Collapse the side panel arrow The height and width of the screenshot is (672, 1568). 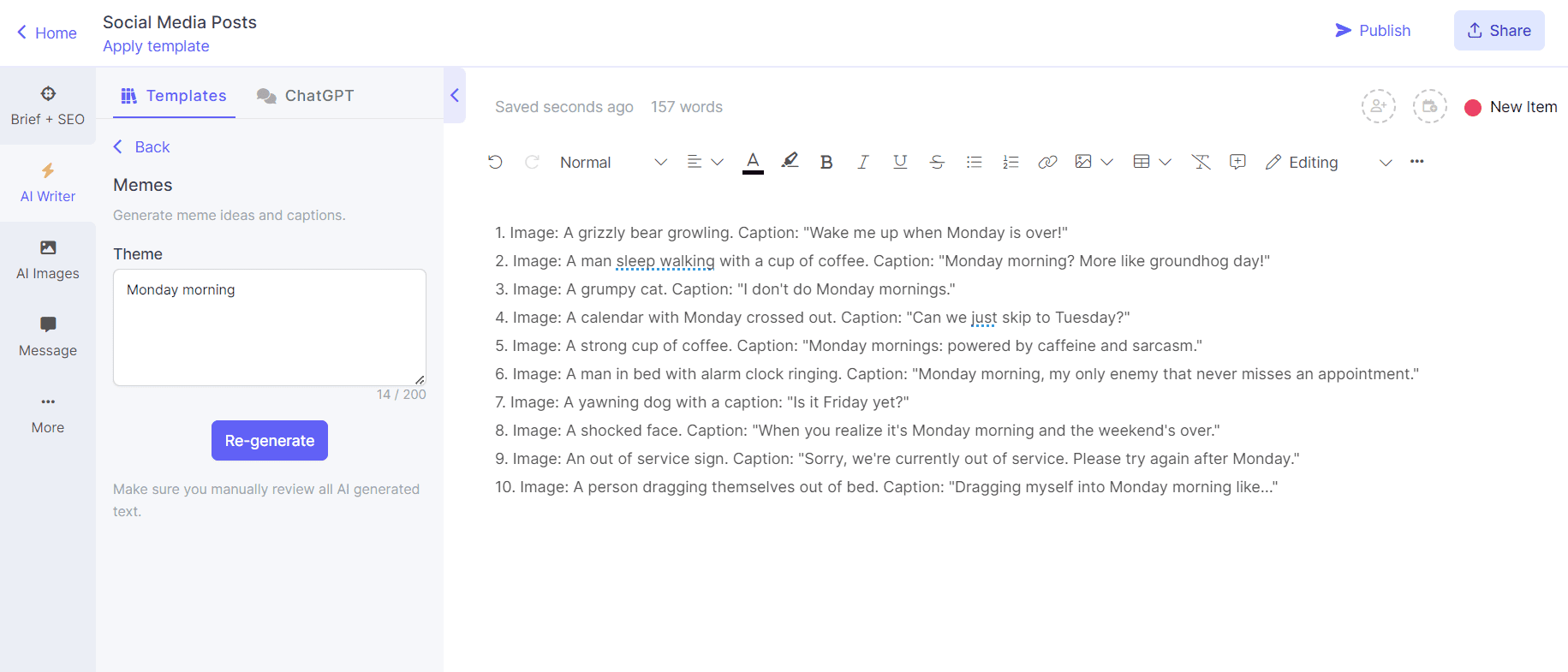[x=455, y=95]
